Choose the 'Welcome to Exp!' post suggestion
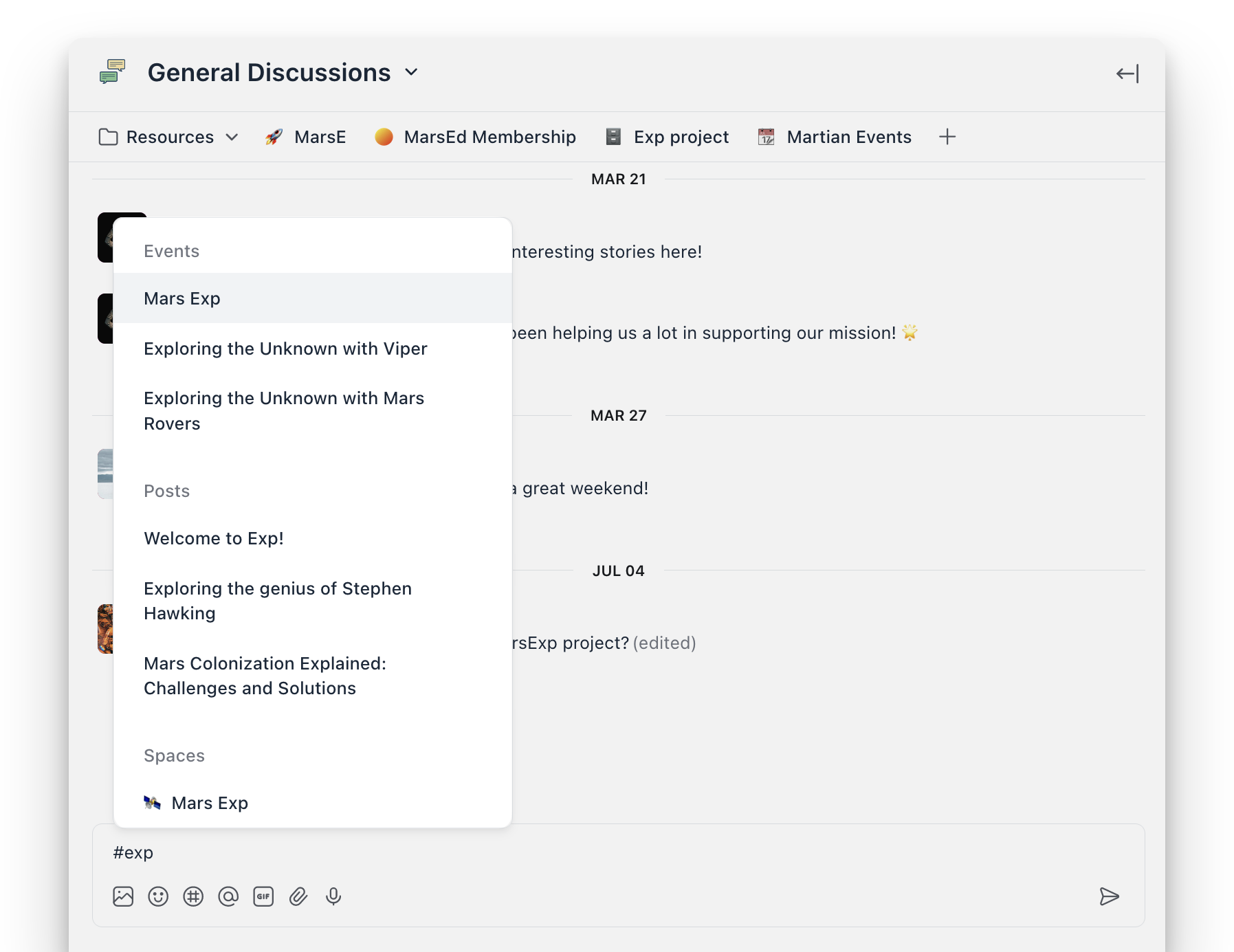Screen dimensions: 1234x952 tap(214, 538)
